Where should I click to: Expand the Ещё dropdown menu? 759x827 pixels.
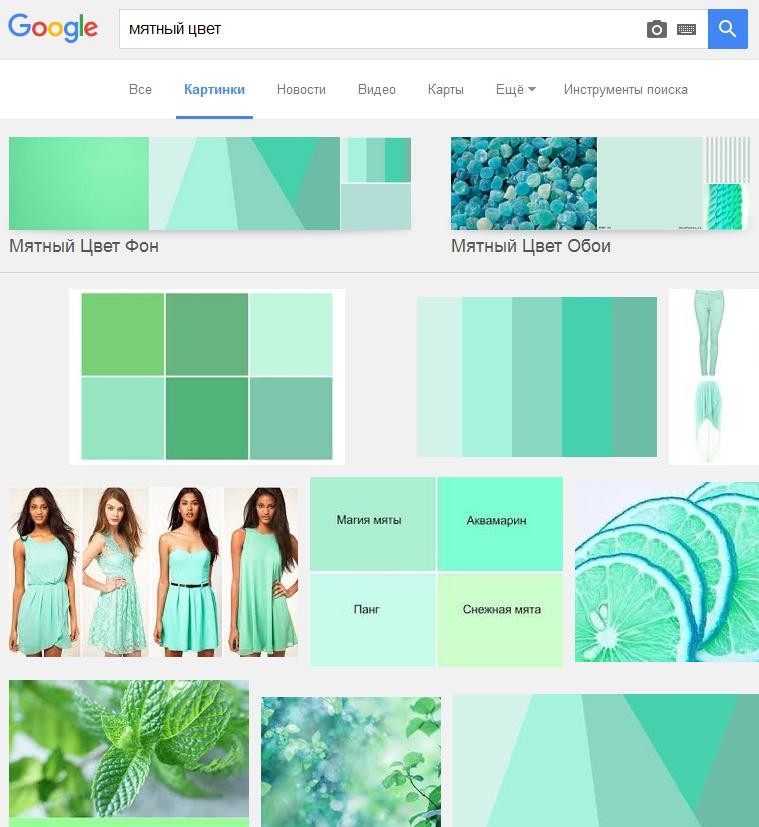(515, 89)
